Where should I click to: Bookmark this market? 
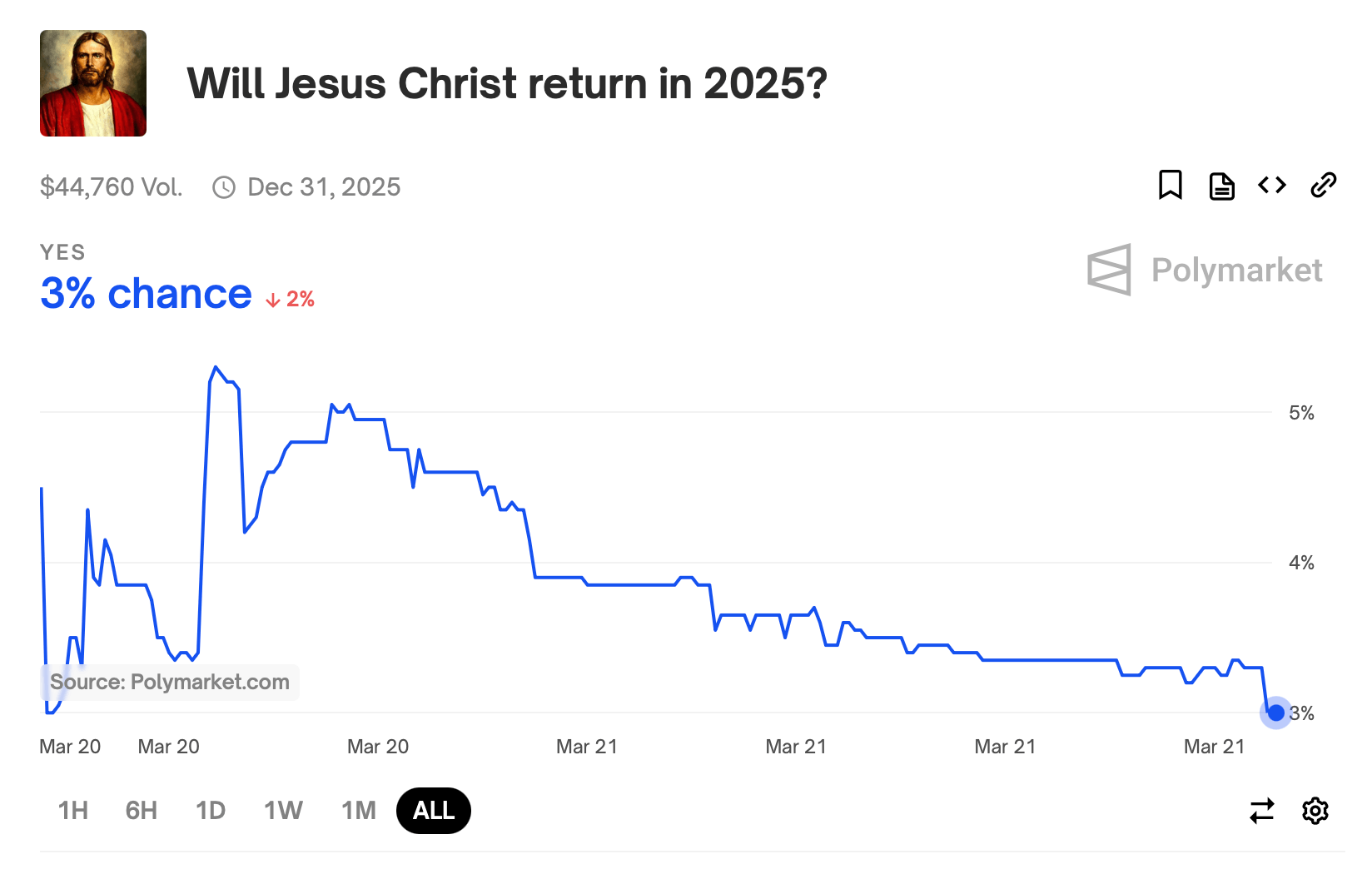(1170, 186)
